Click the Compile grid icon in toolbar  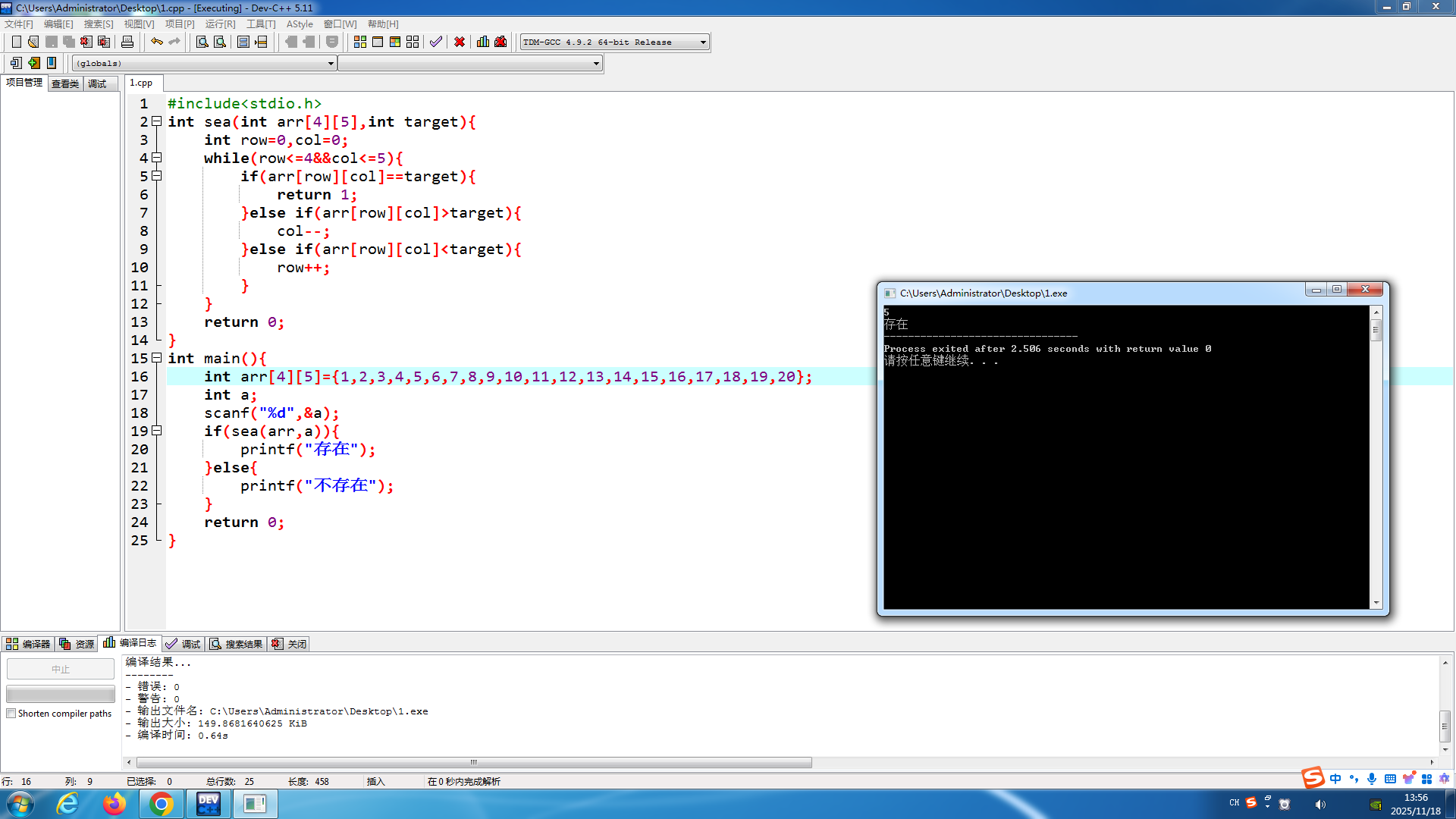click(360, 42)
